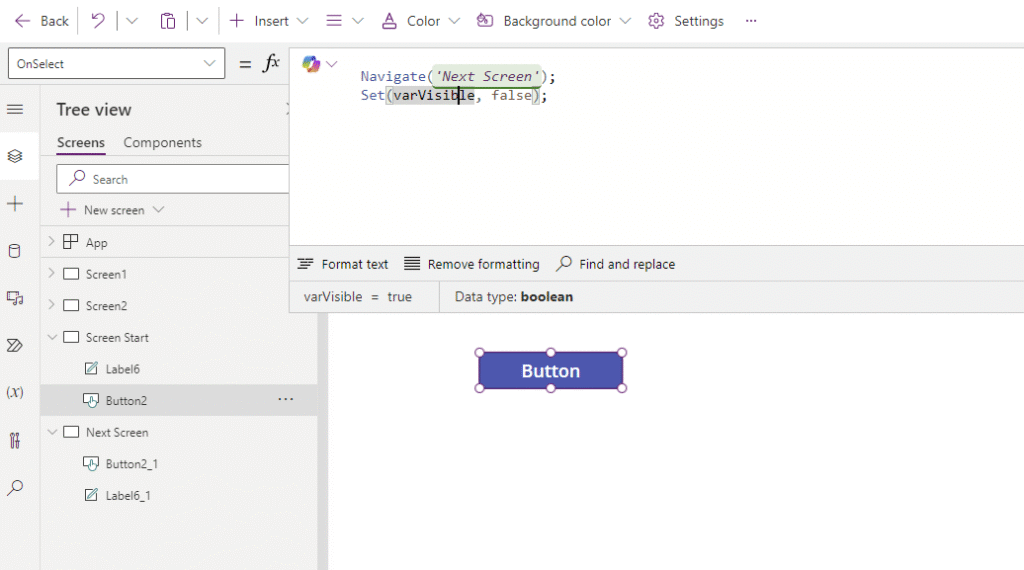This screenshot has width=1024, height=570.
Task: Select the Button control on canvas
Action: [x=551, y=370]
